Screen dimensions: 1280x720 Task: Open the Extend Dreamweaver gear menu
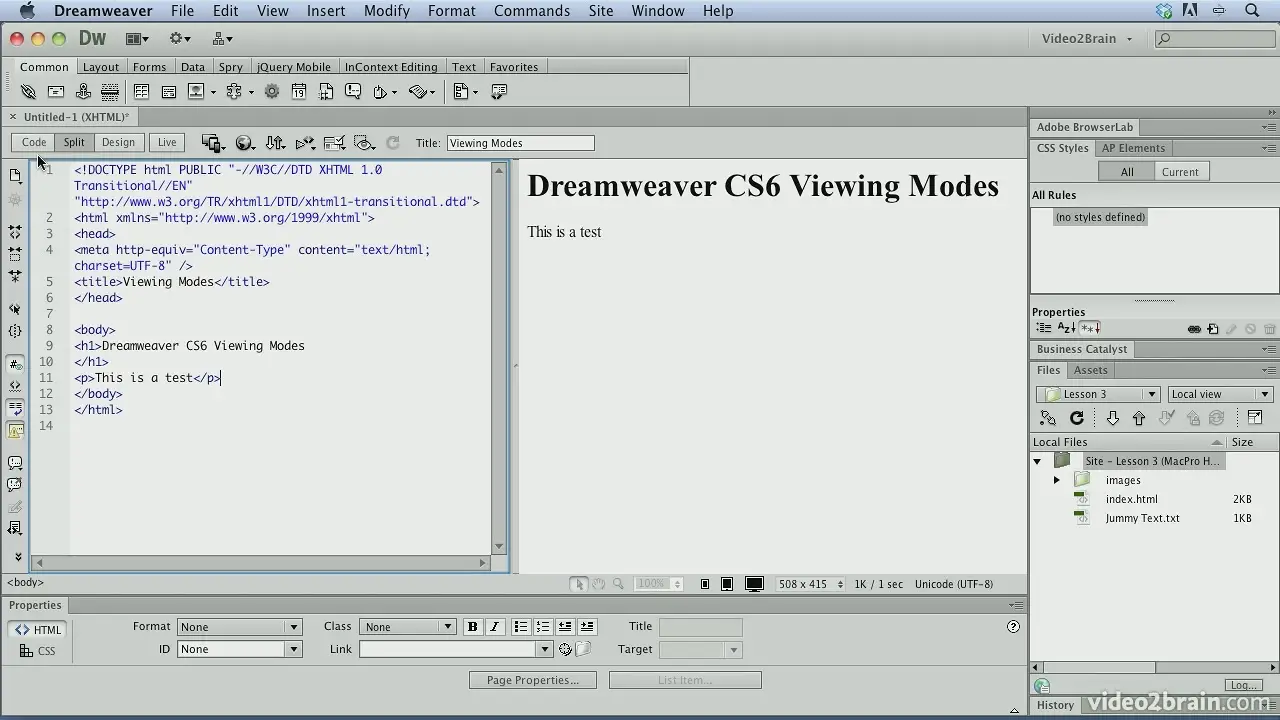(x=181, y=39)
